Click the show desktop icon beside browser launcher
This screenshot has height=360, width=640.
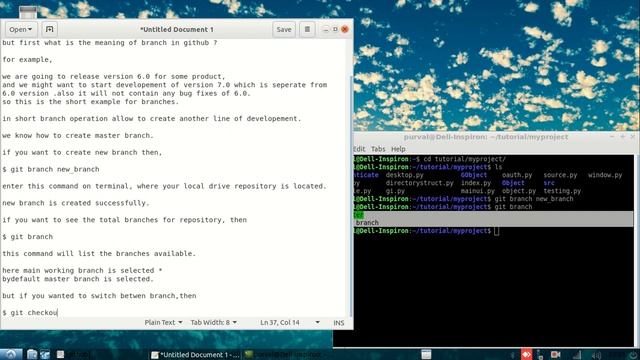(60, 354)
